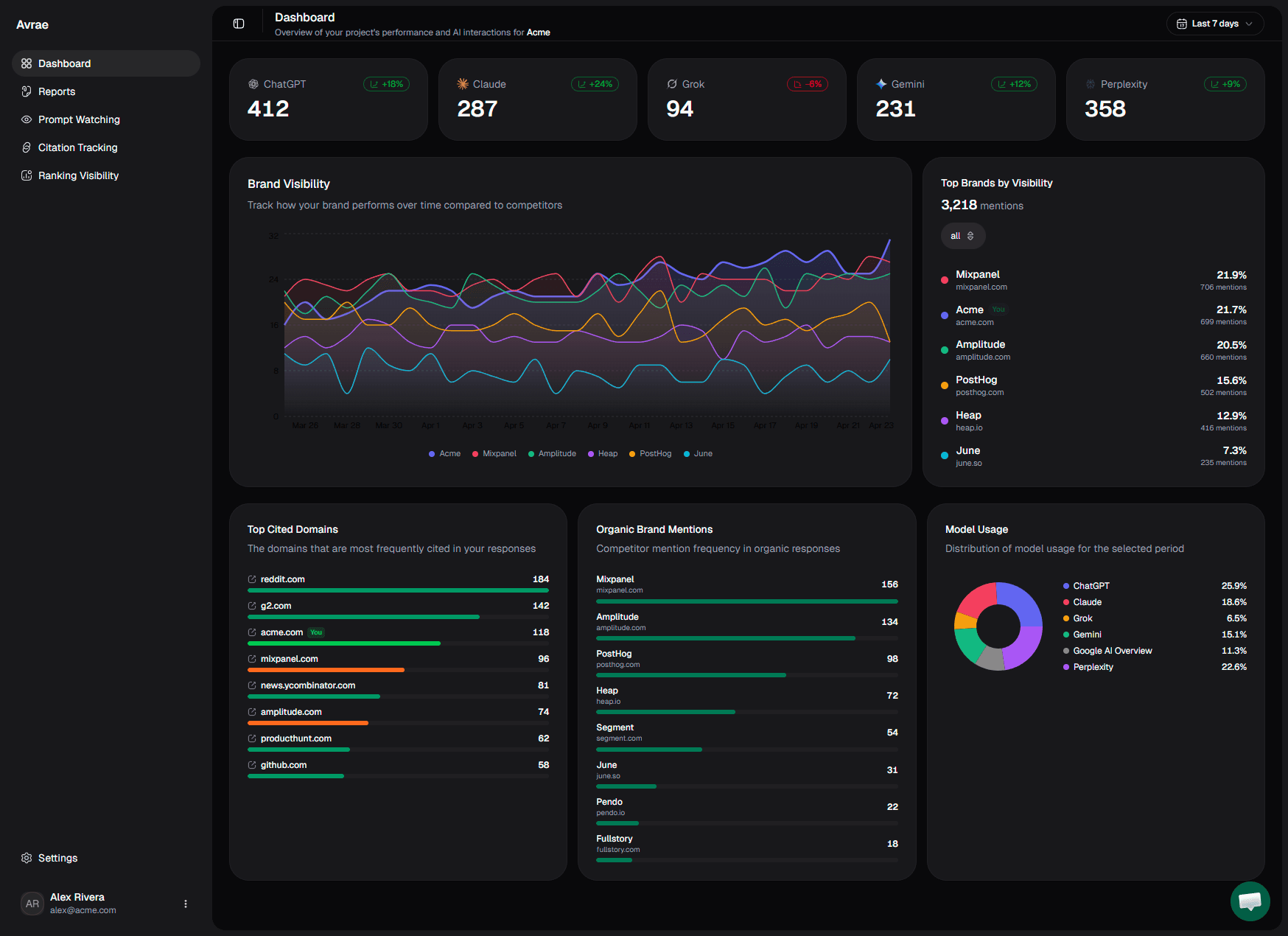Toggle PostHog series in chart legend
The width and height of the screenshot is (1288, 936).
[x=650, y=453]
